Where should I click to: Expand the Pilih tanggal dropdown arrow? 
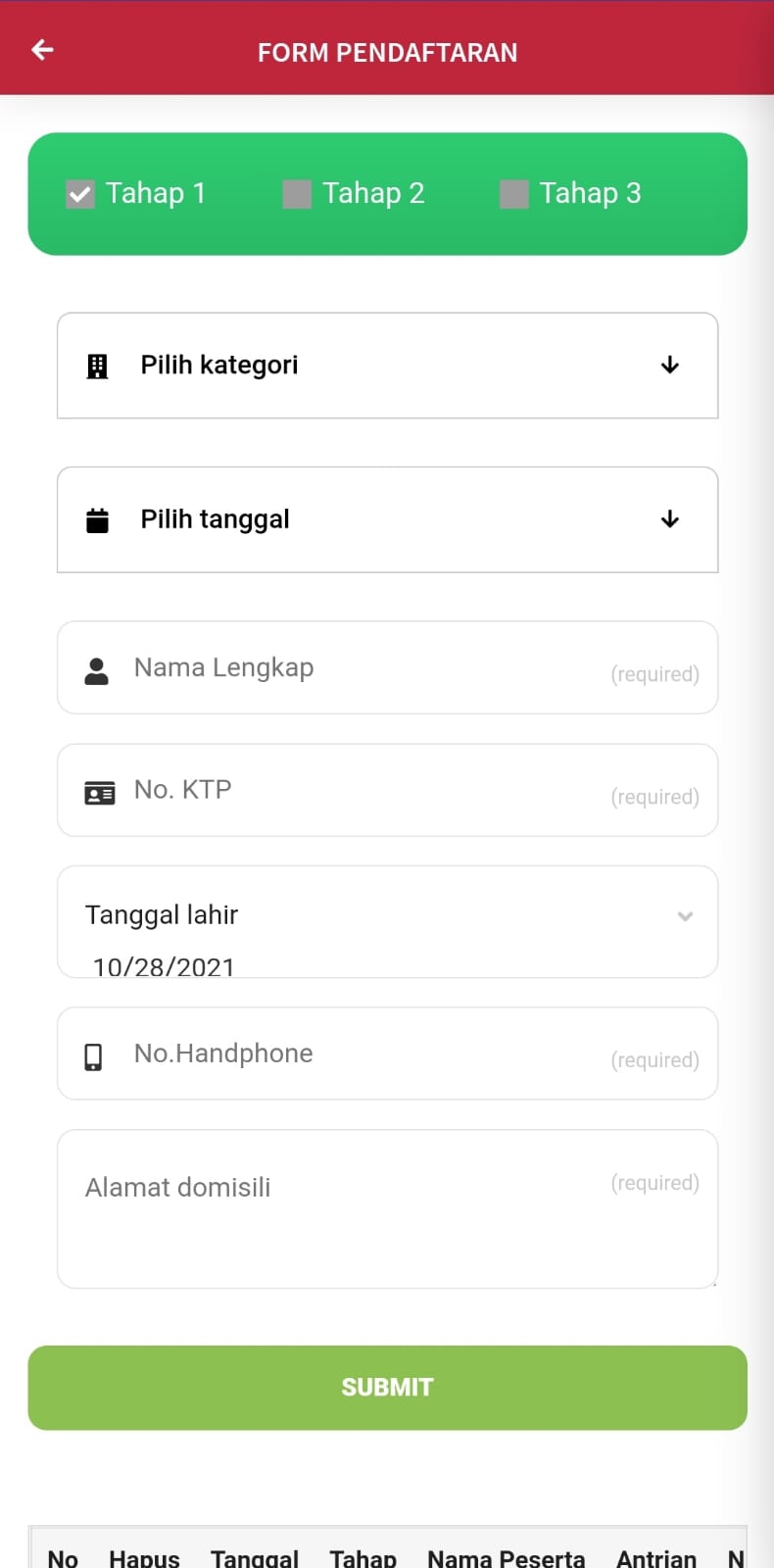coord(670,519)
